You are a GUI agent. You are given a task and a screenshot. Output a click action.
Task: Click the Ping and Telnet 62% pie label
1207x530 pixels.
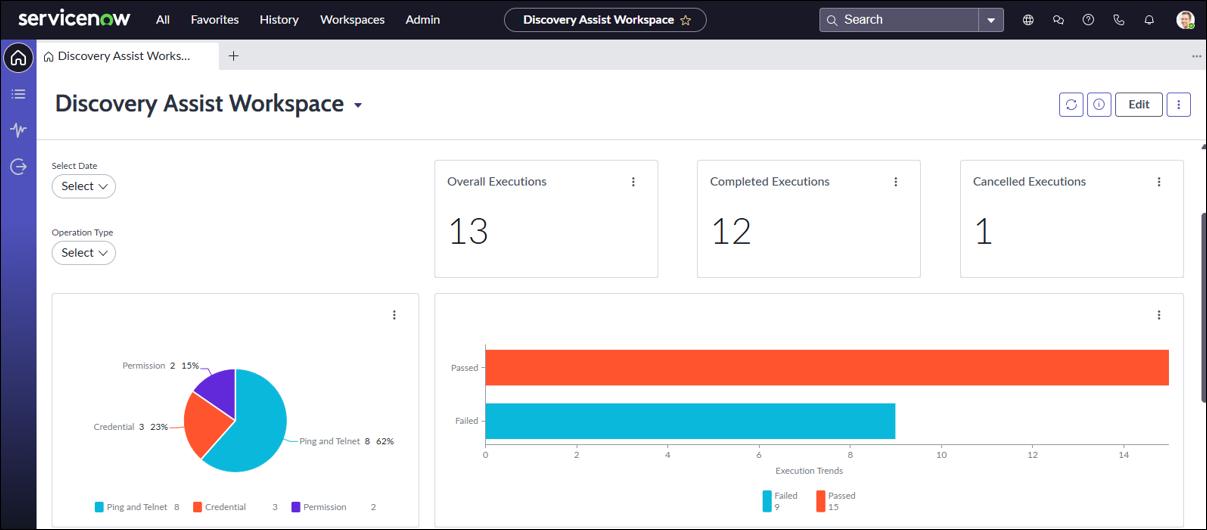click(x=346, y=441)
